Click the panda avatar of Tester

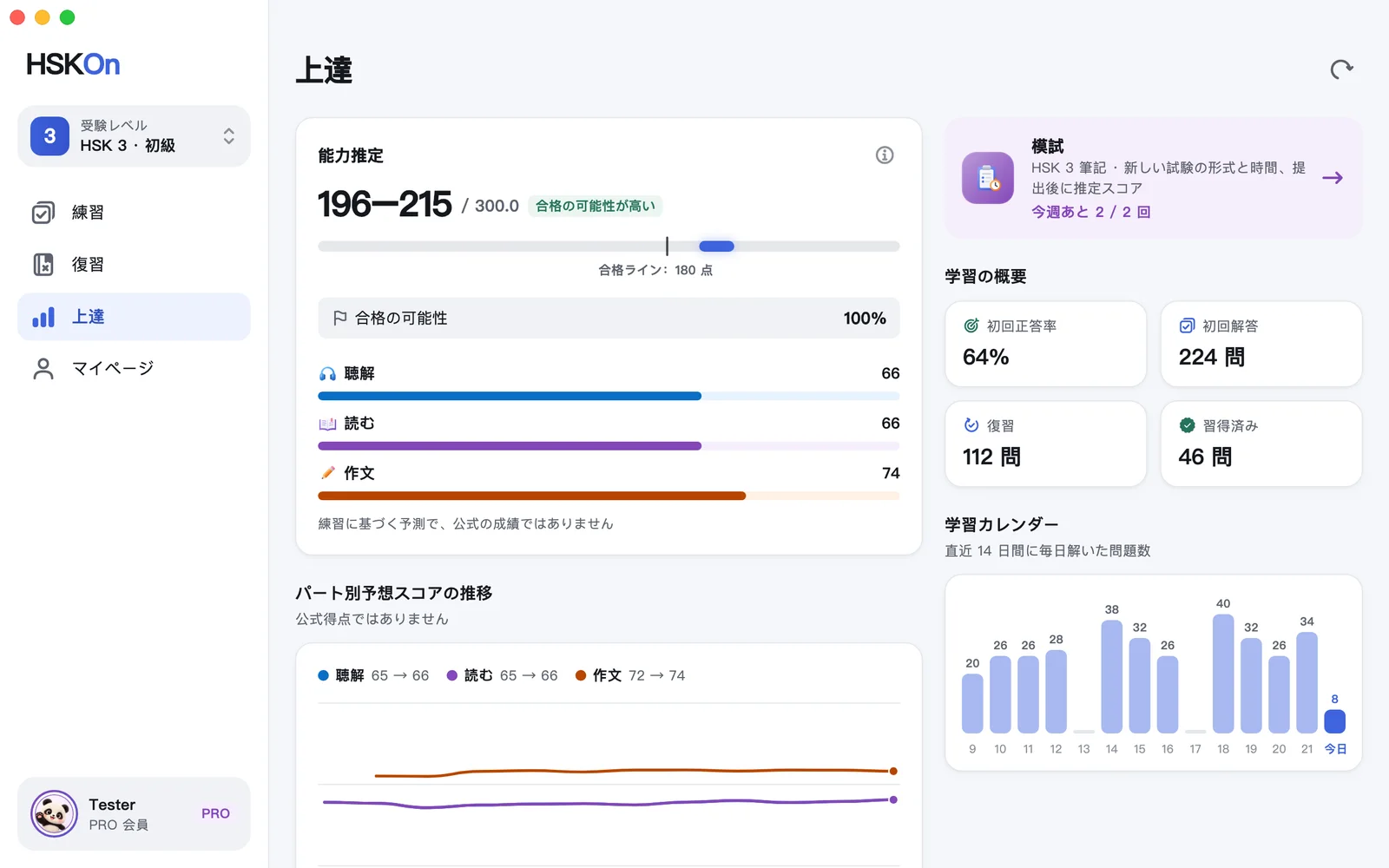(x=54, y=813)
